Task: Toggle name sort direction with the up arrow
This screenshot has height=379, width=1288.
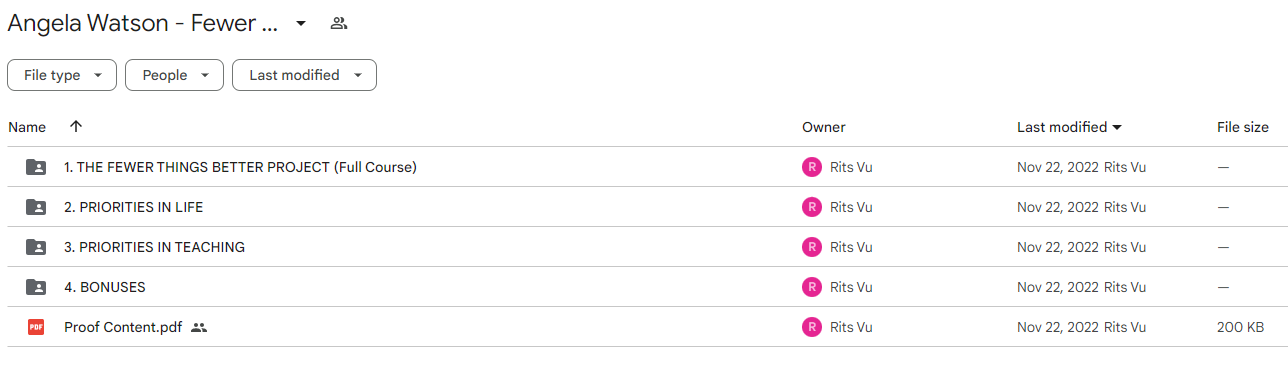Action: (76, 127)
